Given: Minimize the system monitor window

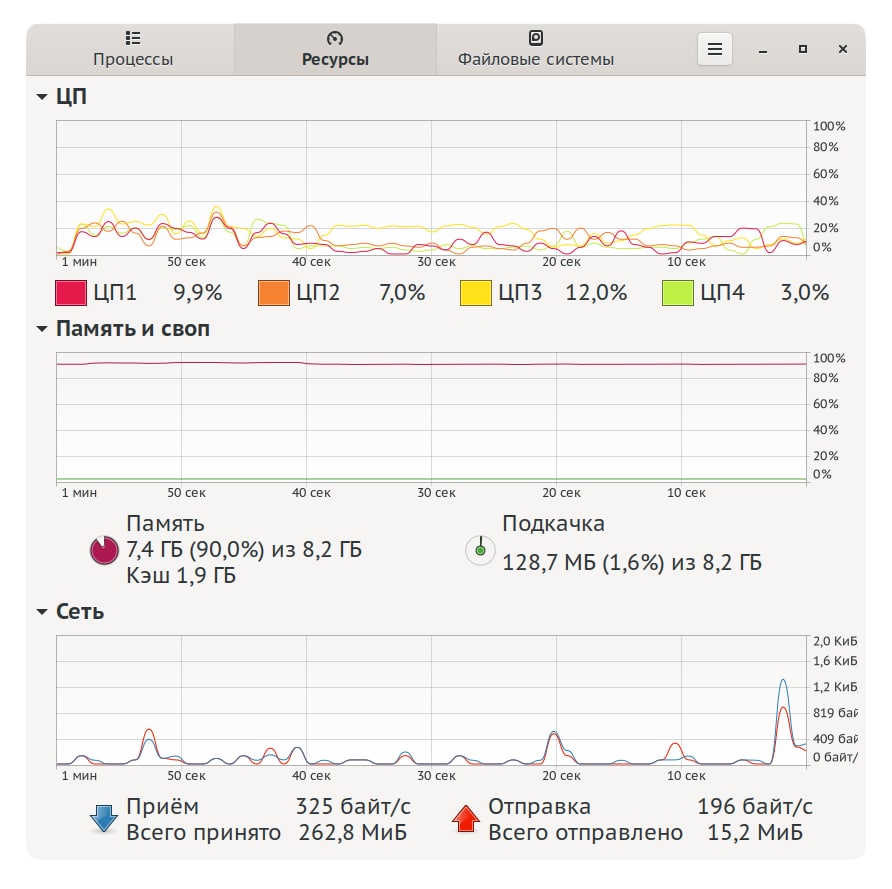Looking at the screenshot, I should point(763,49).
